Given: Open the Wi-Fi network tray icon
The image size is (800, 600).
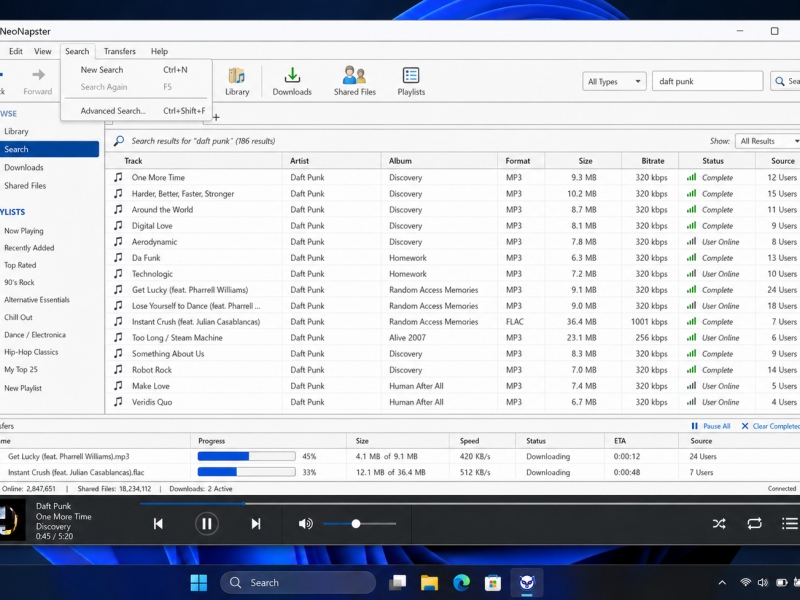Looking at the screenshot, I should pos(745,583).
